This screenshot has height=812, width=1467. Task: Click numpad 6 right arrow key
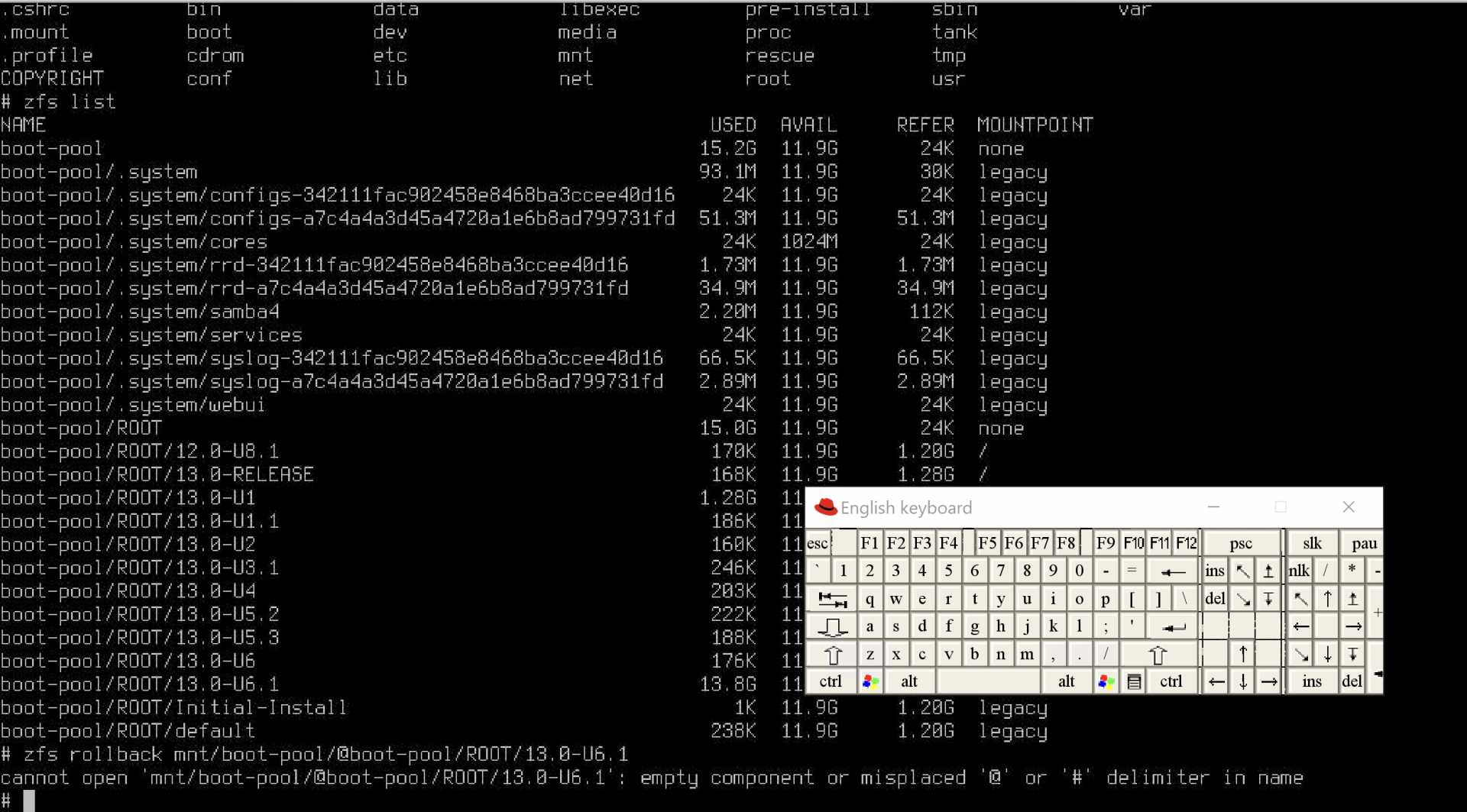click(1352, 627)
